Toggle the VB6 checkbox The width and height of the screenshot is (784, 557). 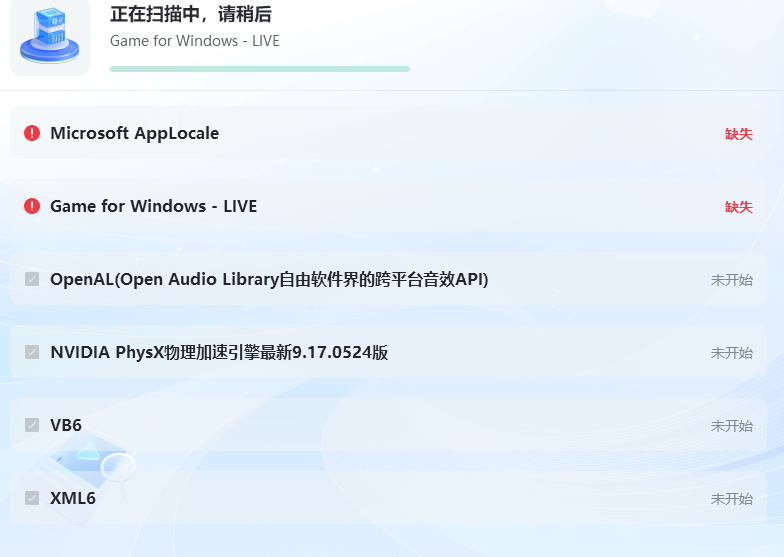[32, 425]
